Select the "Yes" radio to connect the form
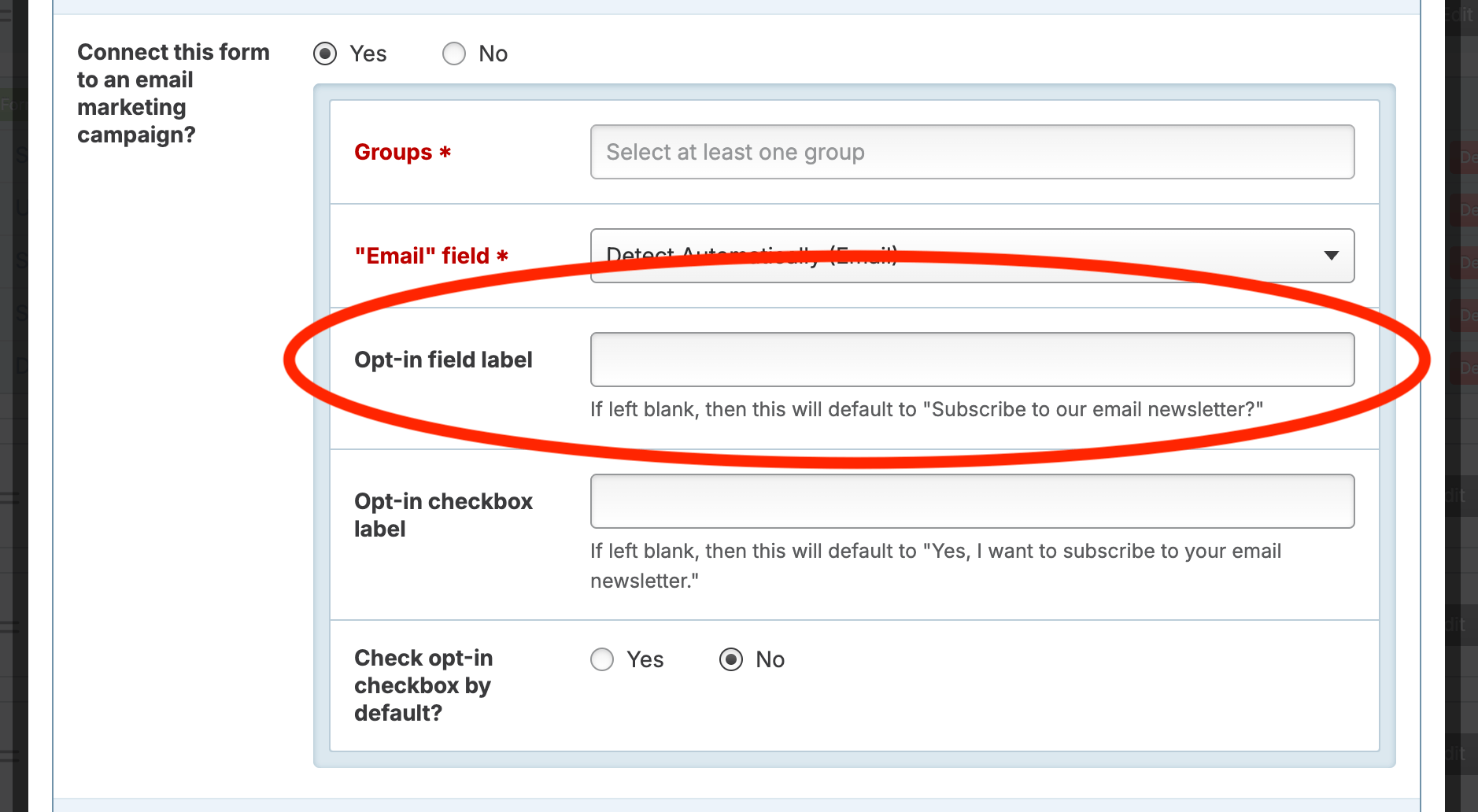Viewport: 1478px width, 812px height. coord(326,54)
